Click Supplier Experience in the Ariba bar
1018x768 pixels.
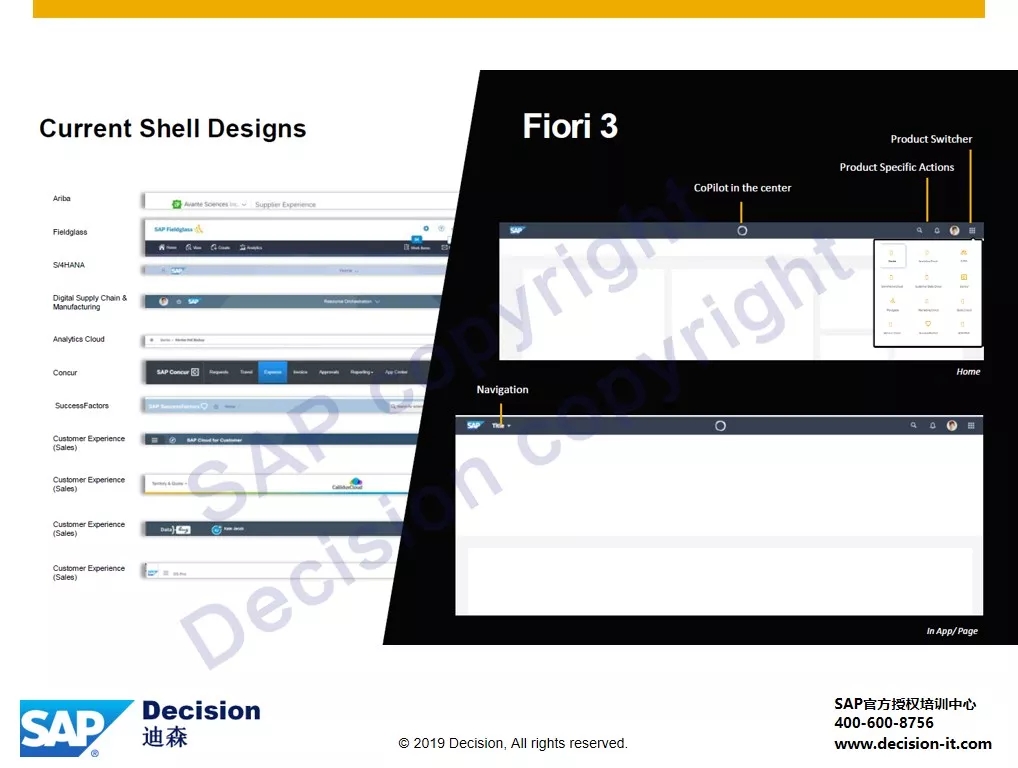(285, 204)
